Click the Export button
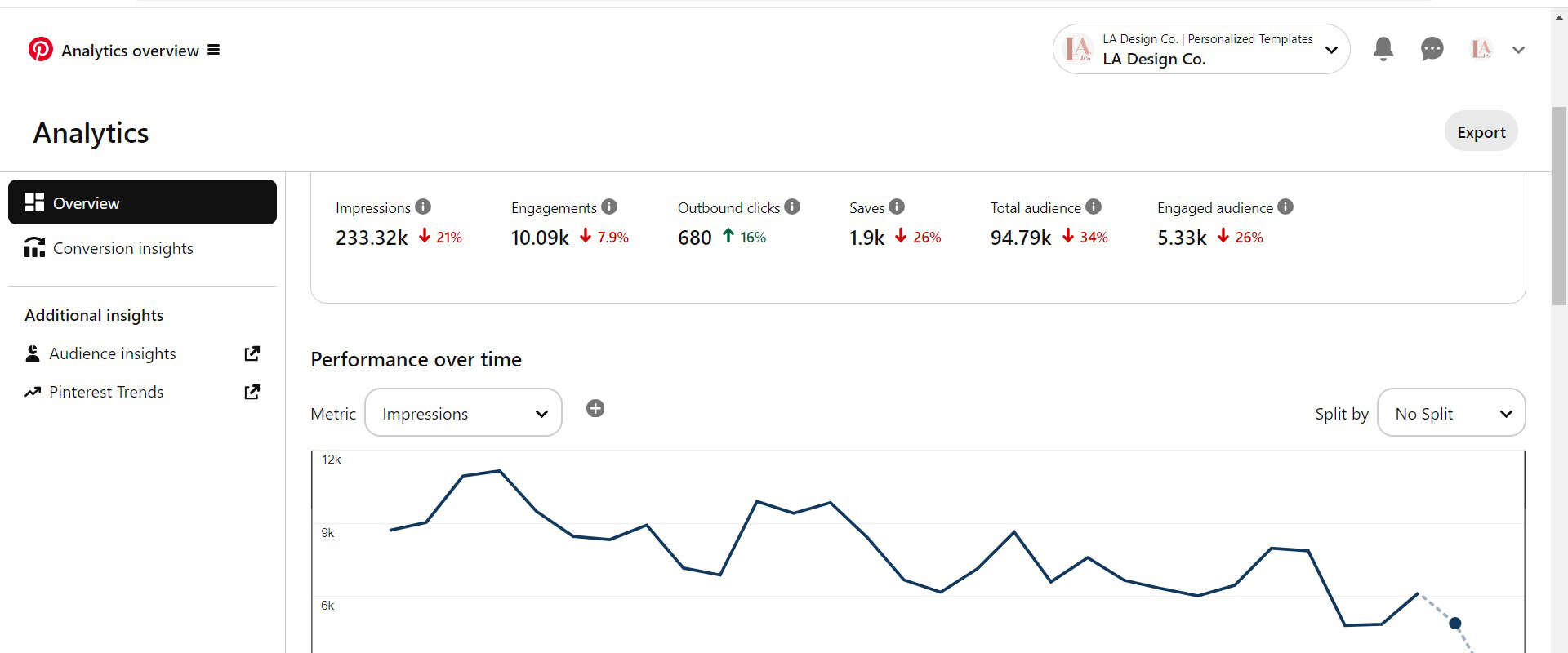Viewport: 1568px width, 653px height. (x=1481, y=131)
